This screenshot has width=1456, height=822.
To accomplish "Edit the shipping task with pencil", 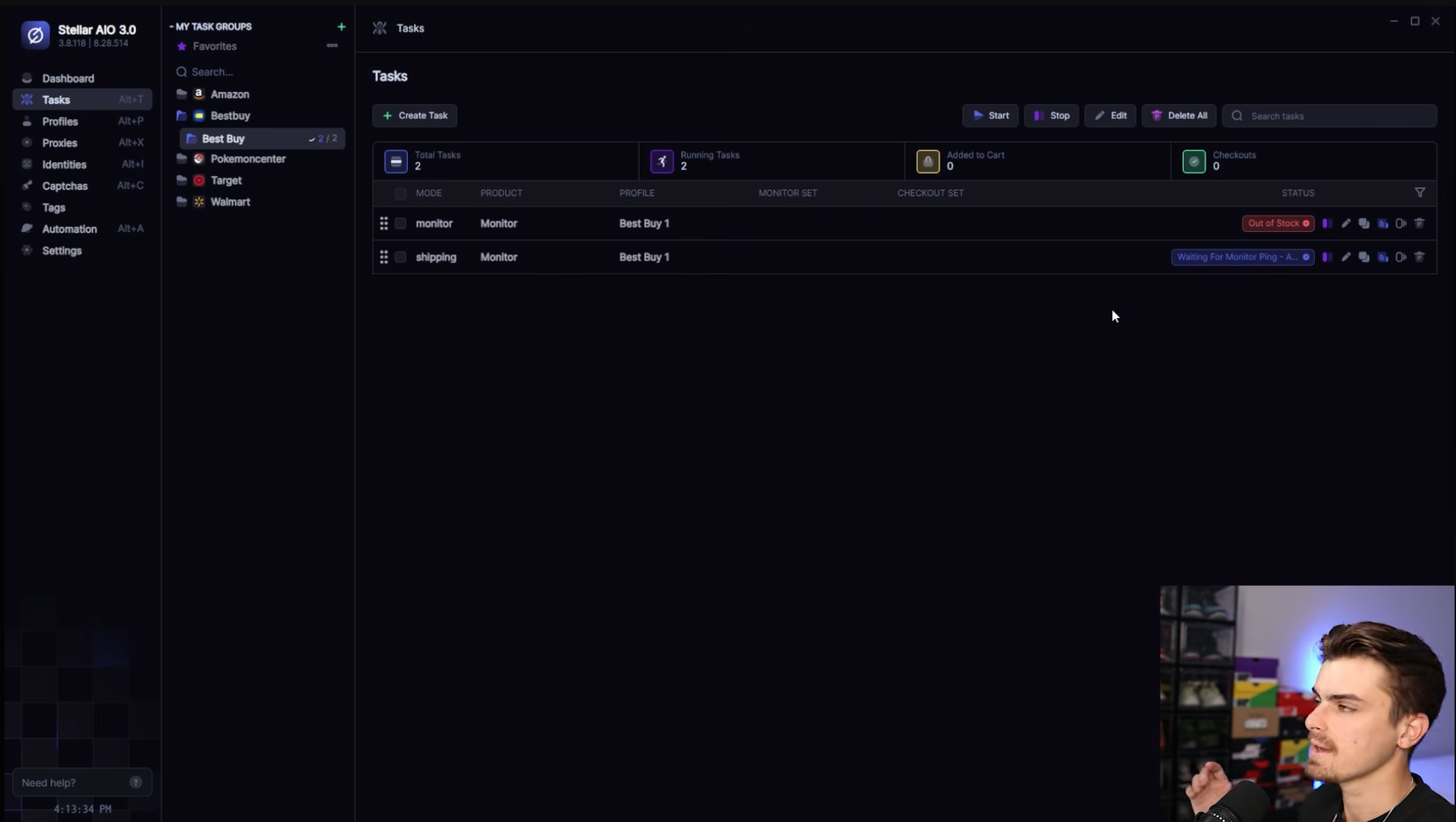I will coord(1346,257).
